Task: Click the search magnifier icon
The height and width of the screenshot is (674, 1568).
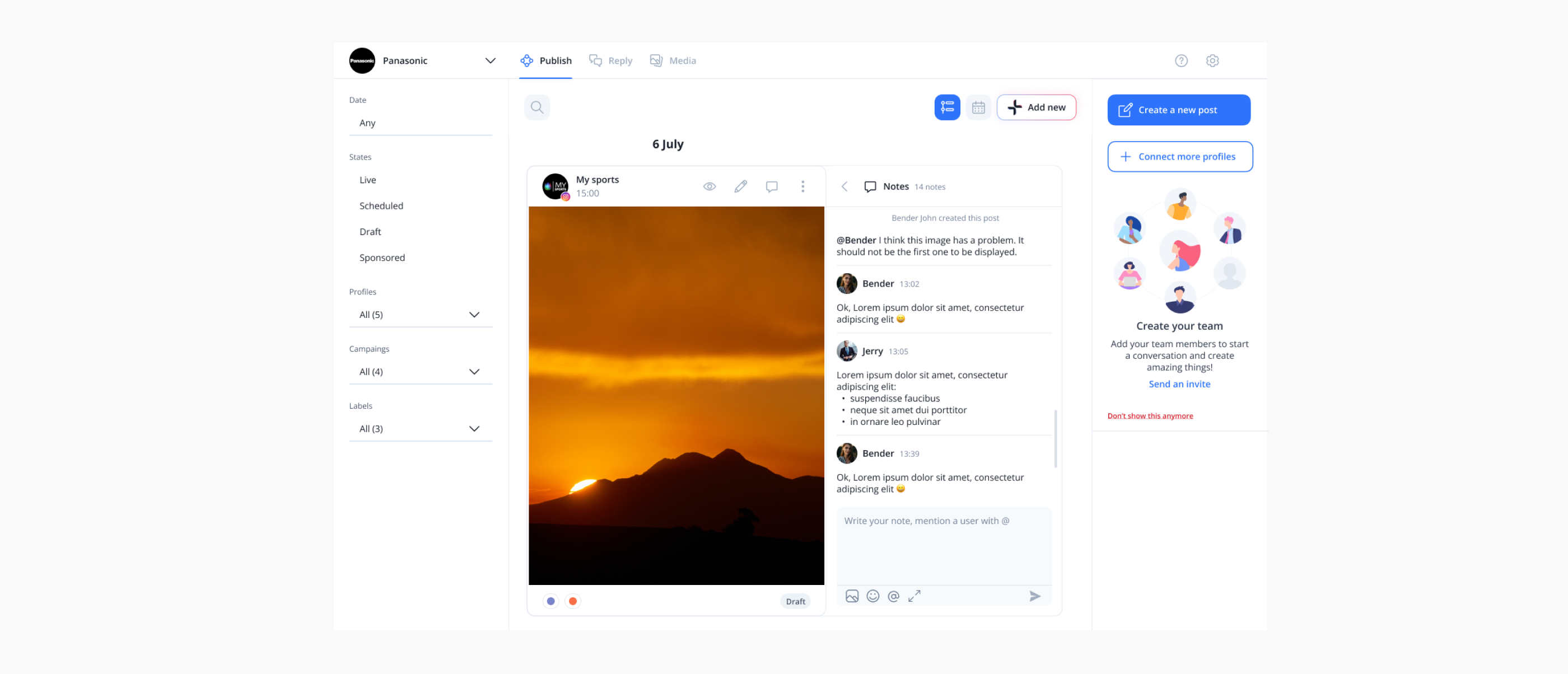Action: 537,107
